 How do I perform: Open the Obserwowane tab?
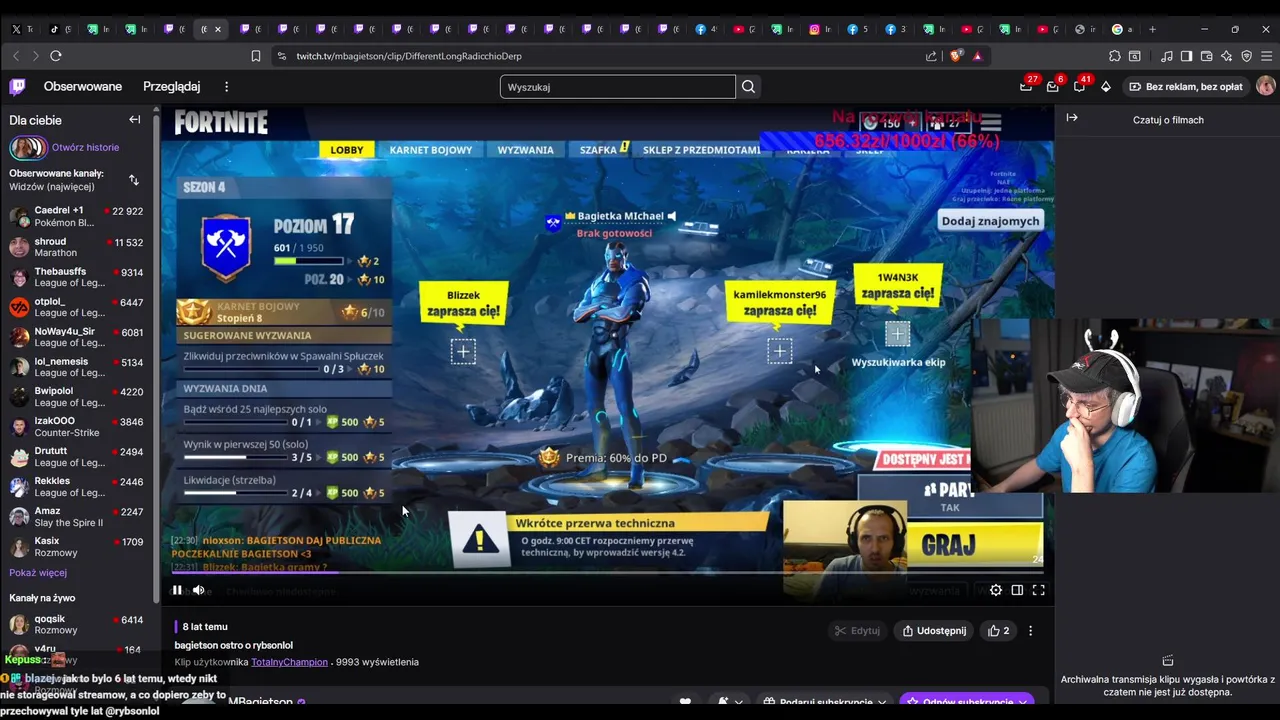(x=83, y=87)
